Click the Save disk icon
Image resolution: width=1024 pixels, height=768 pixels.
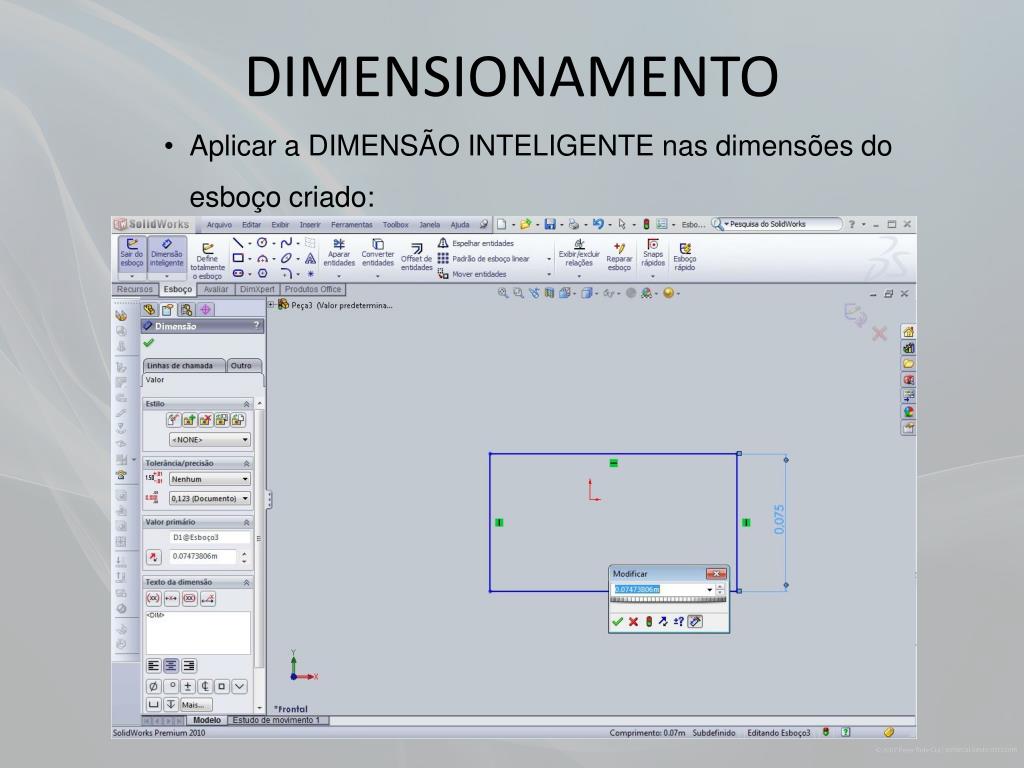coord(550,224)
